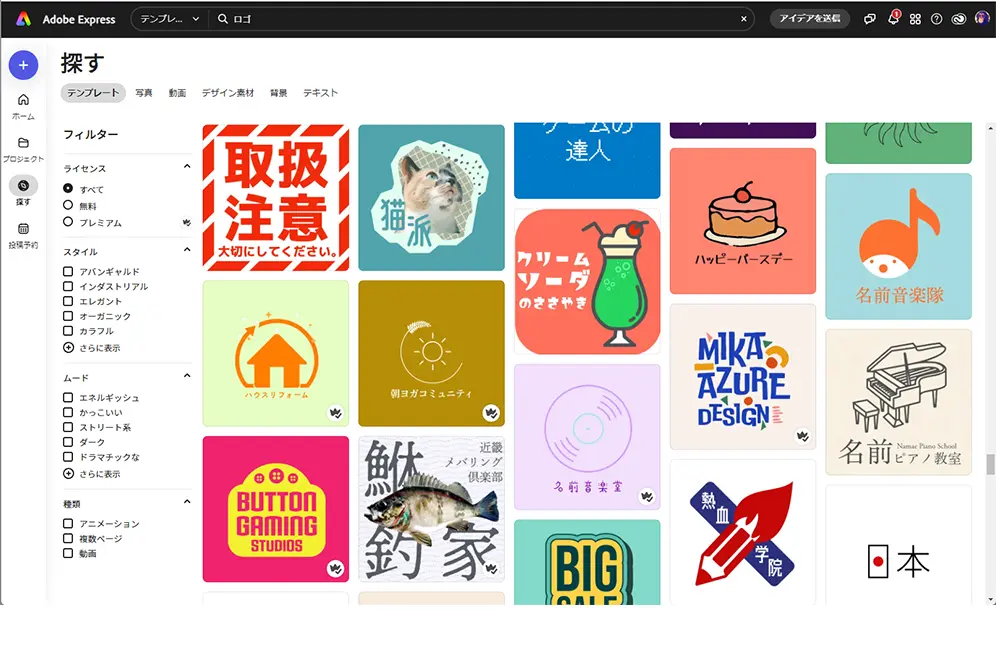Check the オーガニック style checkbox
This screenshot has height=658, width=1000.
coord(68,316)
